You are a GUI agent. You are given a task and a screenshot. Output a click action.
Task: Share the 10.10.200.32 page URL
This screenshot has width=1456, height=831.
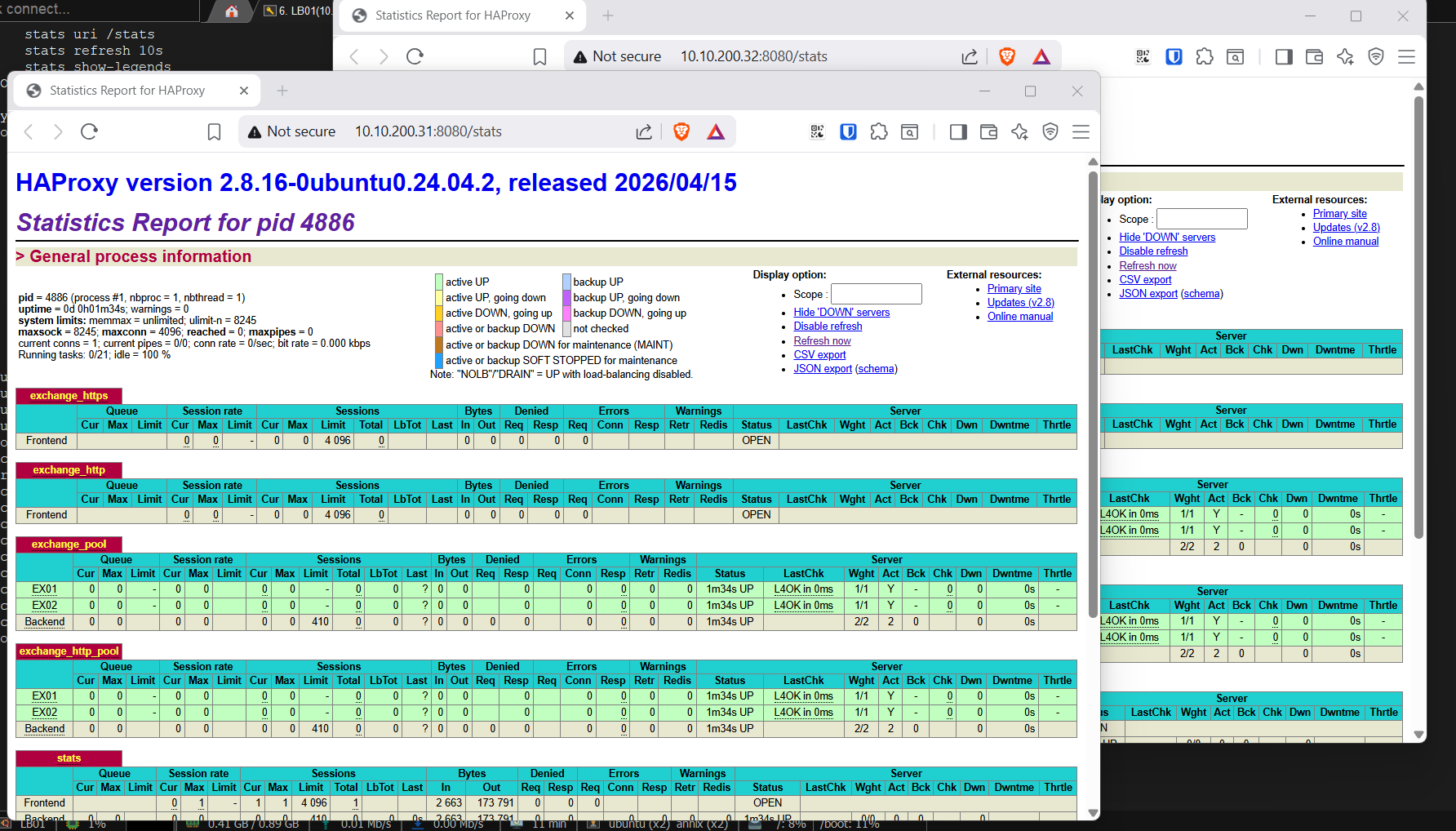coord(970,56)
